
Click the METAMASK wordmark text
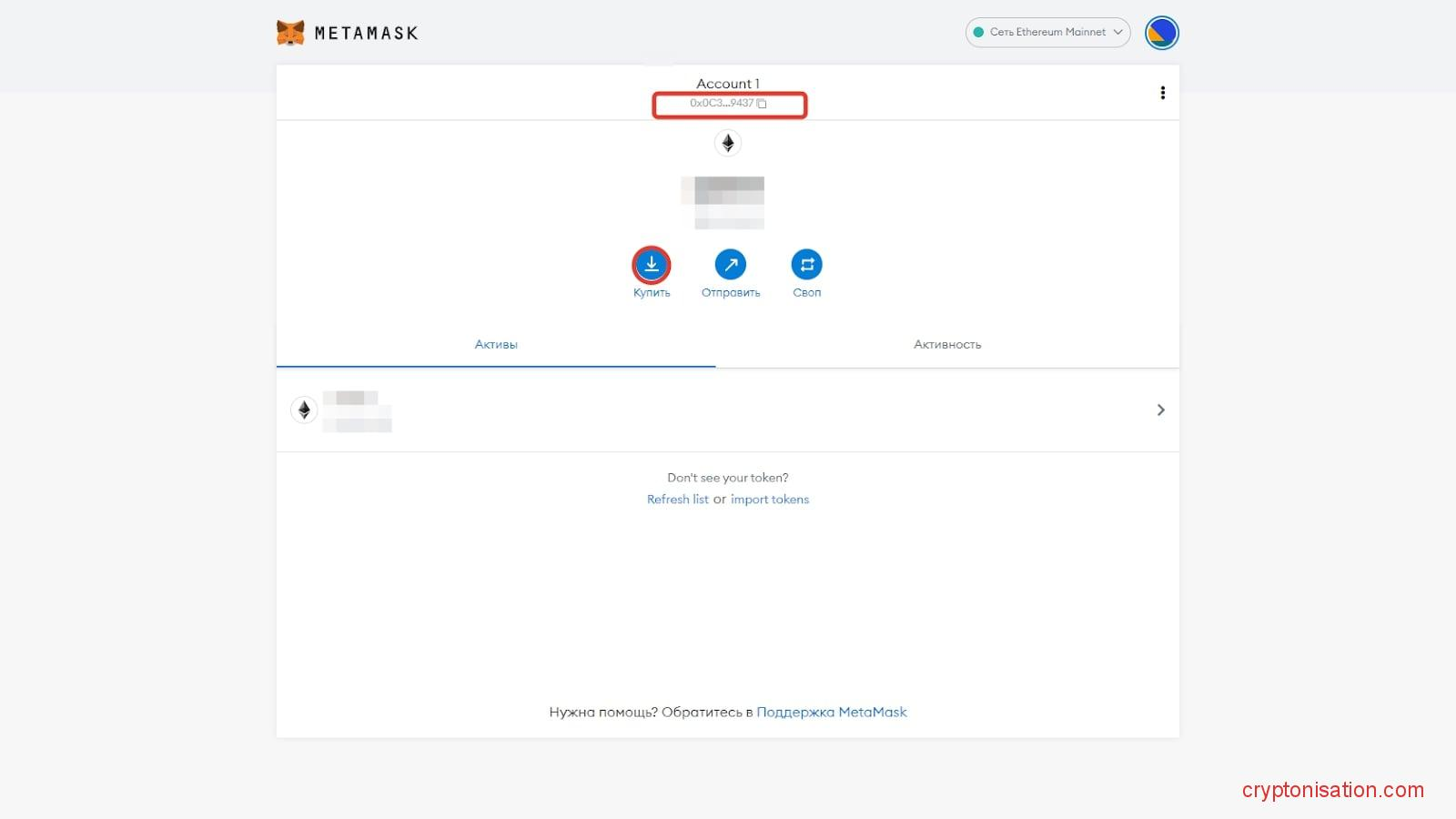click(x=366, y=34)
